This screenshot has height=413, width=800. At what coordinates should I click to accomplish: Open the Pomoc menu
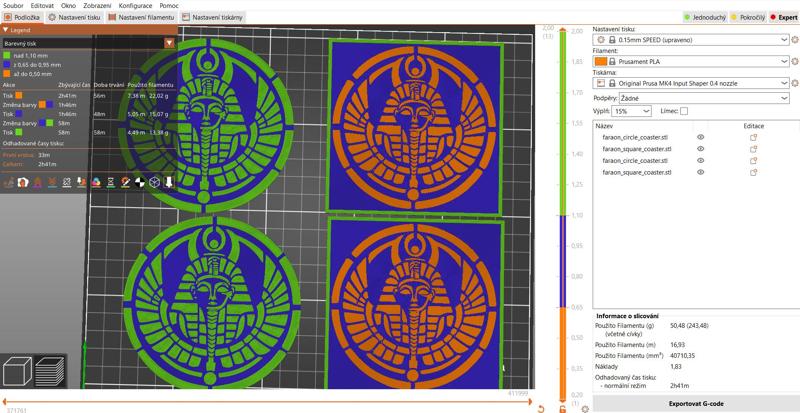(169, 6)
